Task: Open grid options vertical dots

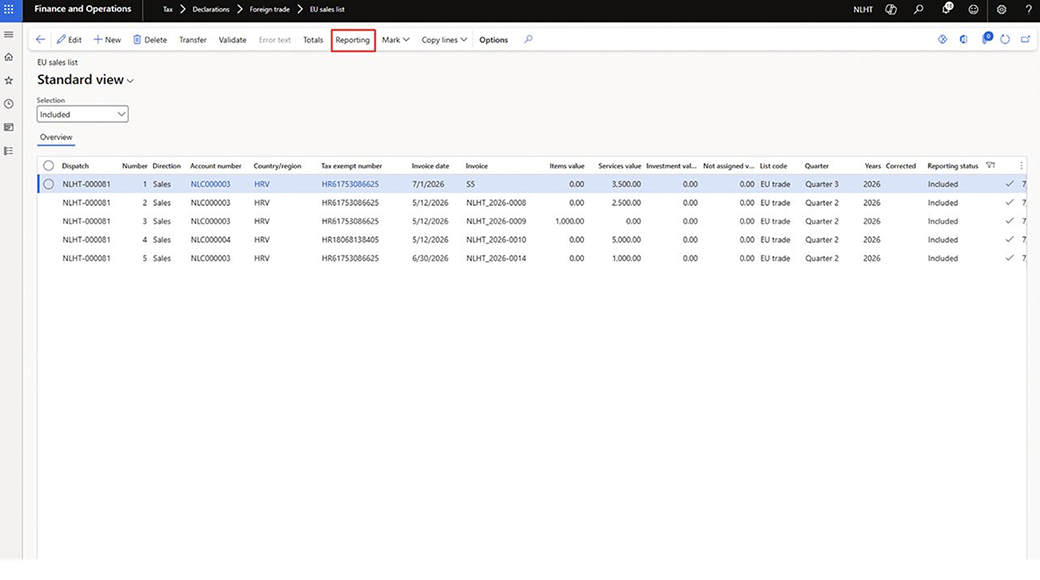Action: (x=1021, y=166)
